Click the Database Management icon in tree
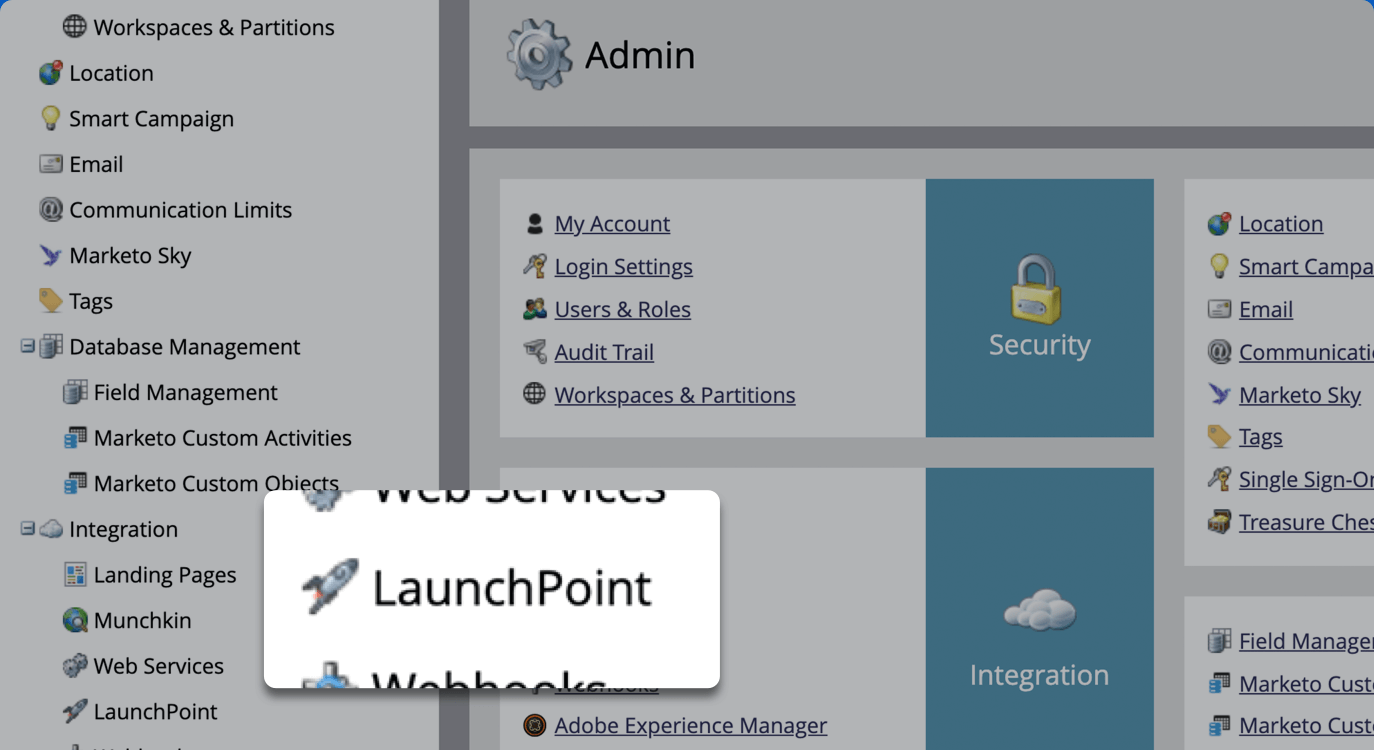1374x750 pixels. (x=51, y=347)
